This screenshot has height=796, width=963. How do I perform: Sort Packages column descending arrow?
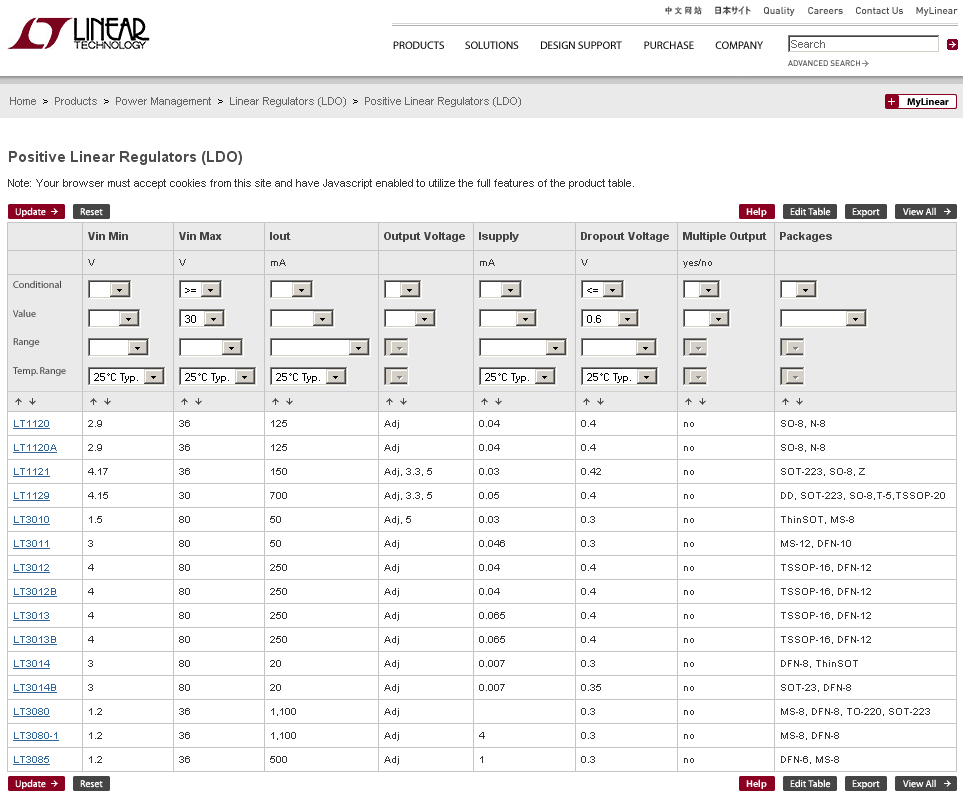tap(799, 401)
